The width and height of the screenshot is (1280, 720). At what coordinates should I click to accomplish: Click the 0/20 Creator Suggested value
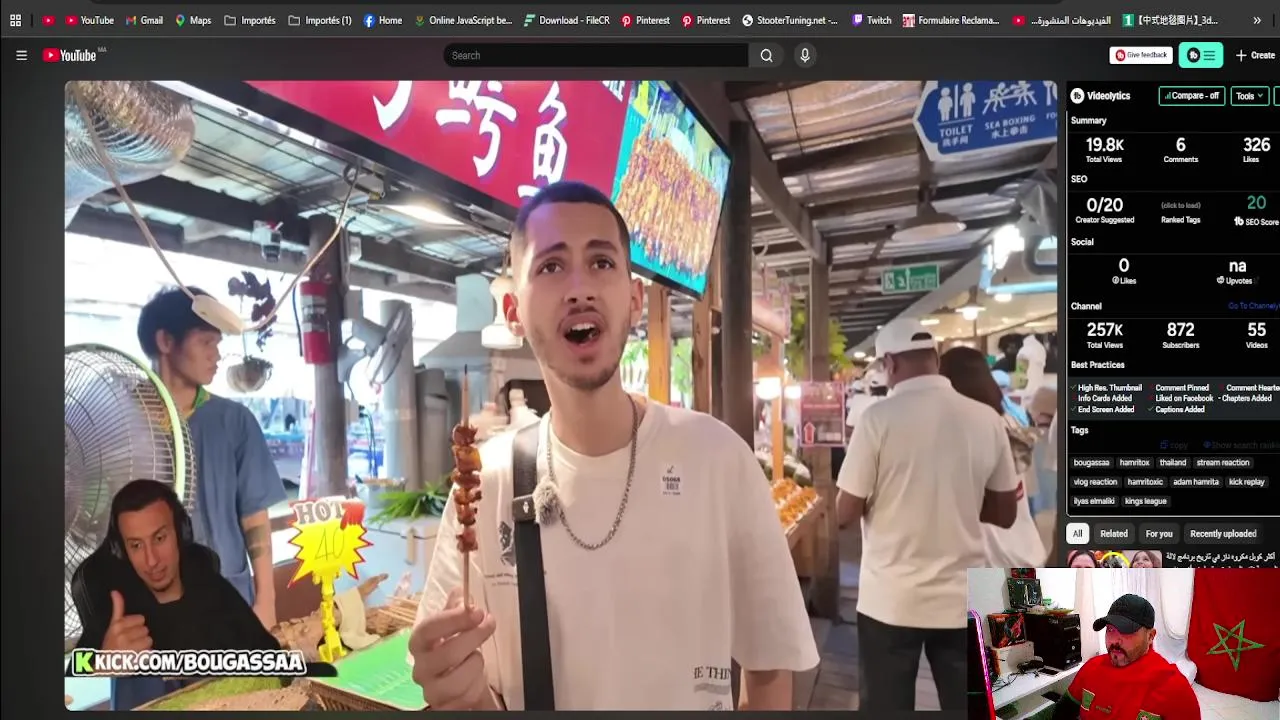pos(1104,209)
